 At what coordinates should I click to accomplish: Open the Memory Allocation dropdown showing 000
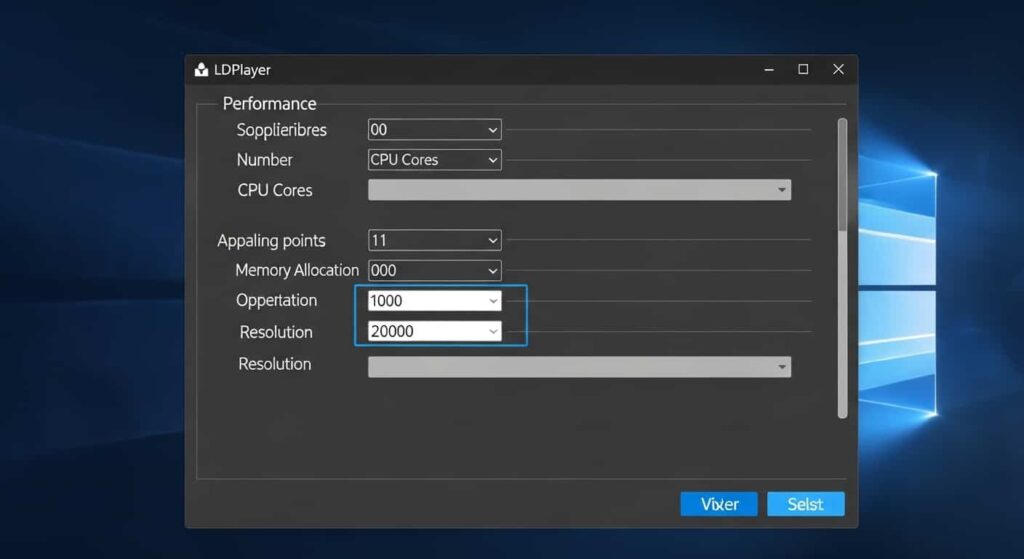pos(434,270)
